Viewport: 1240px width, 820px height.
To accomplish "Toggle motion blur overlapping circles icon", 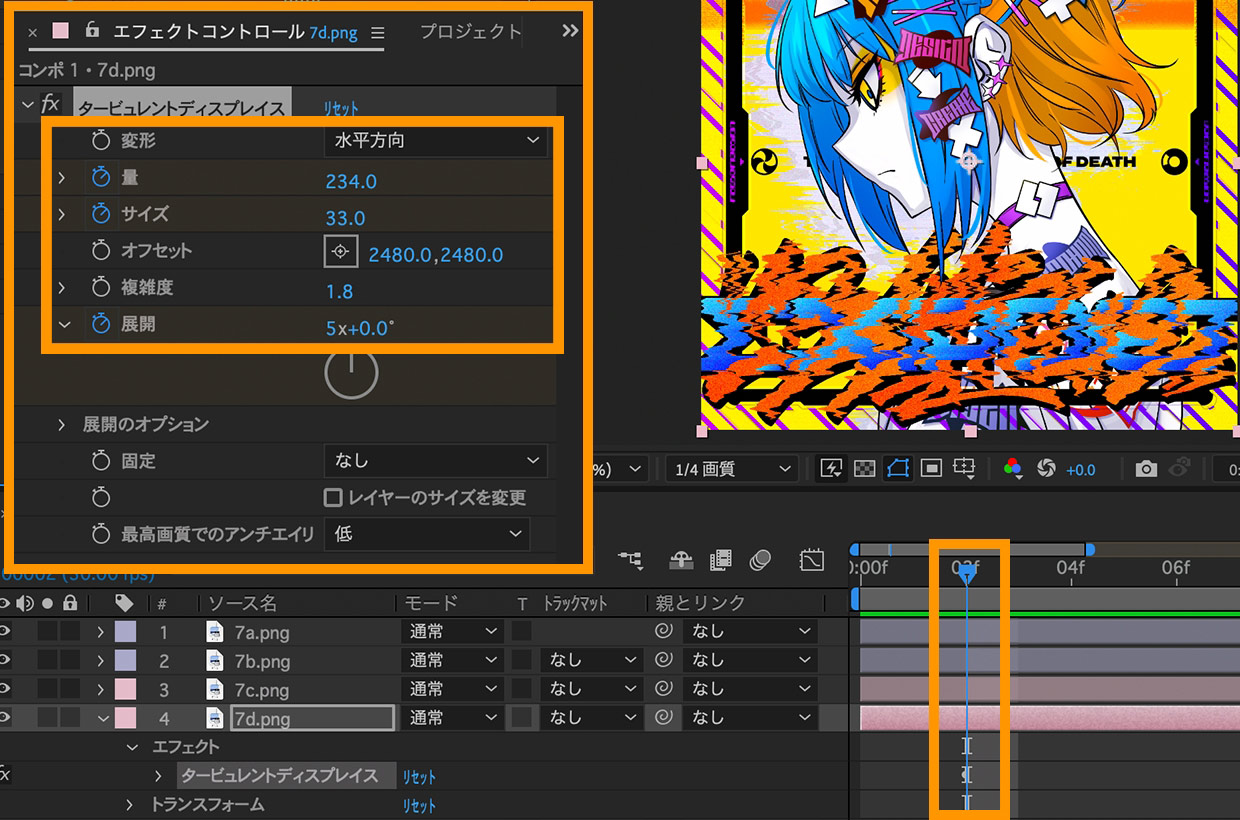I will pyautogui.click(x=760, y=561).
